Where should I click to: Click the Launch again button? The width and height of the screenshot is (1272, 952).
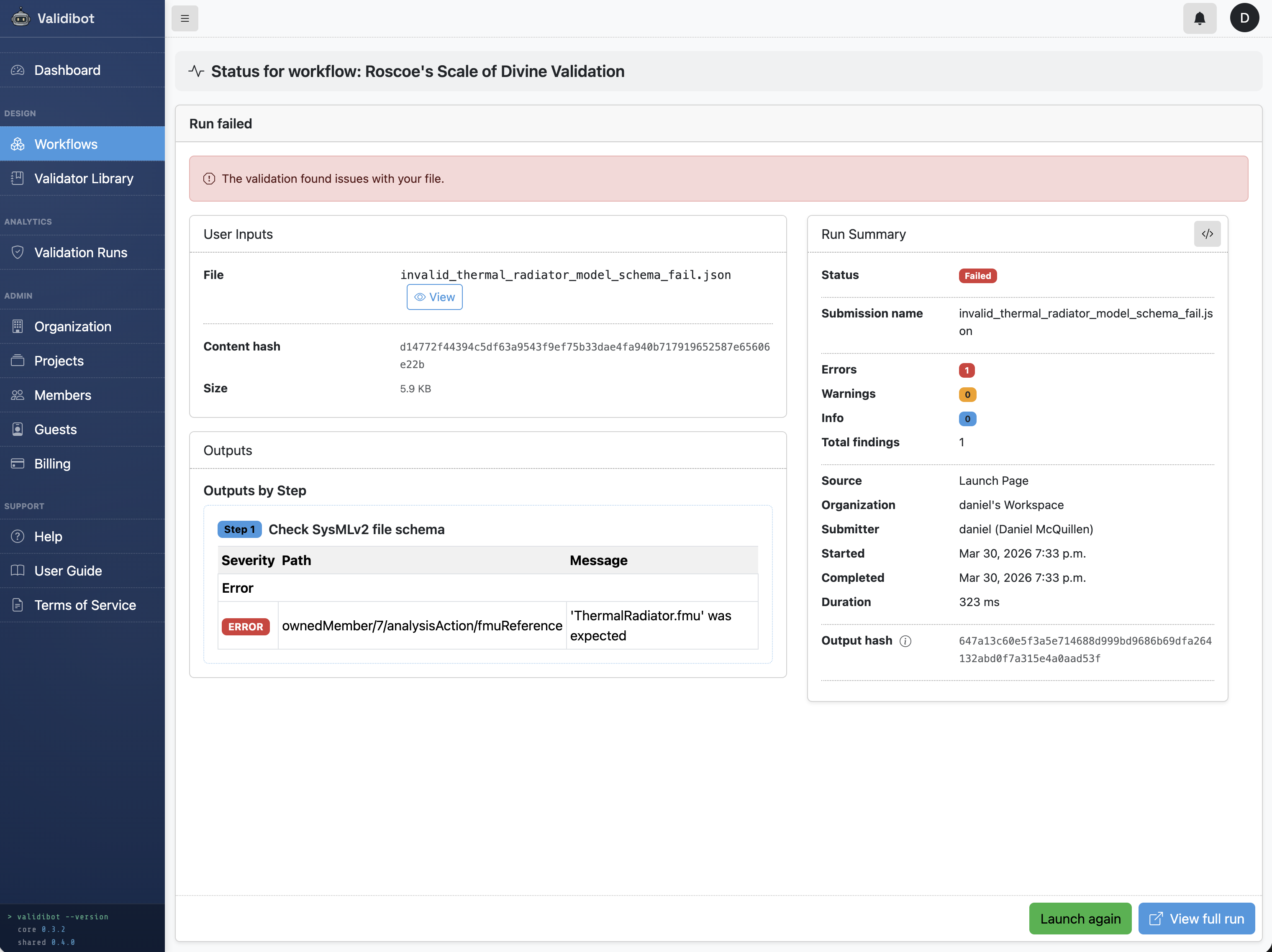(1080, 919)
